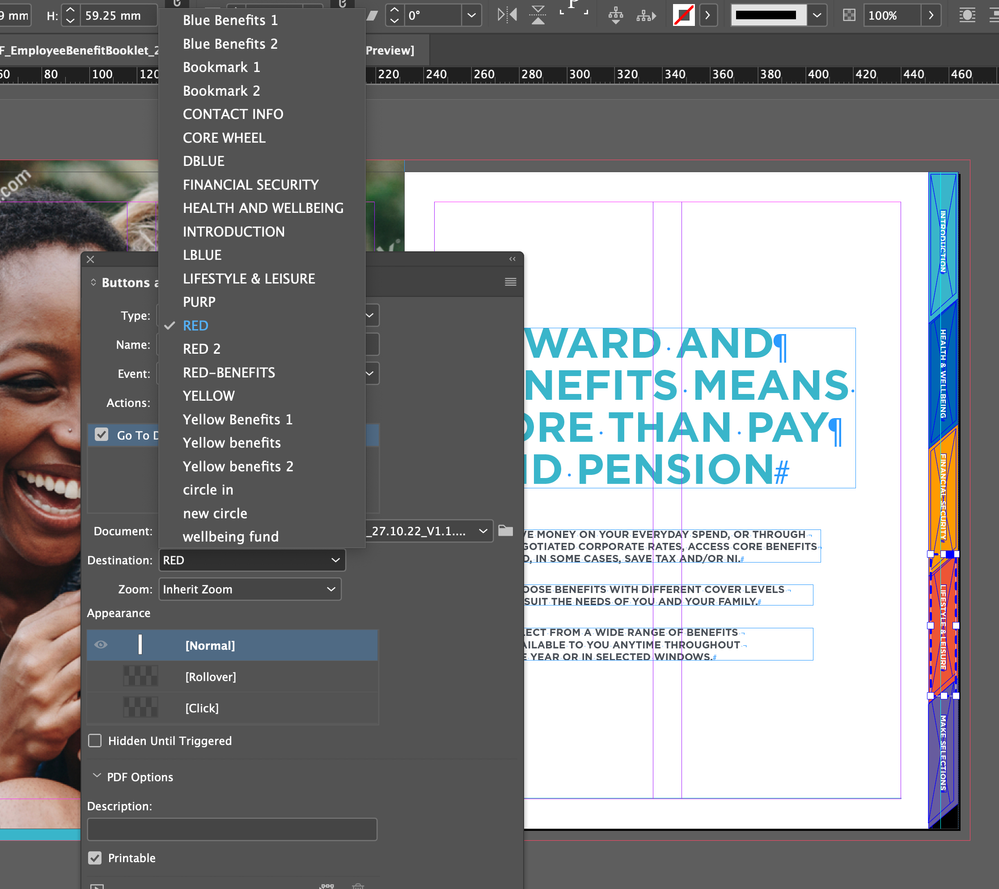Select the Rollover appearance state
Screen dimensions: 999x889
pyautogui.click(x=210, y=677)
